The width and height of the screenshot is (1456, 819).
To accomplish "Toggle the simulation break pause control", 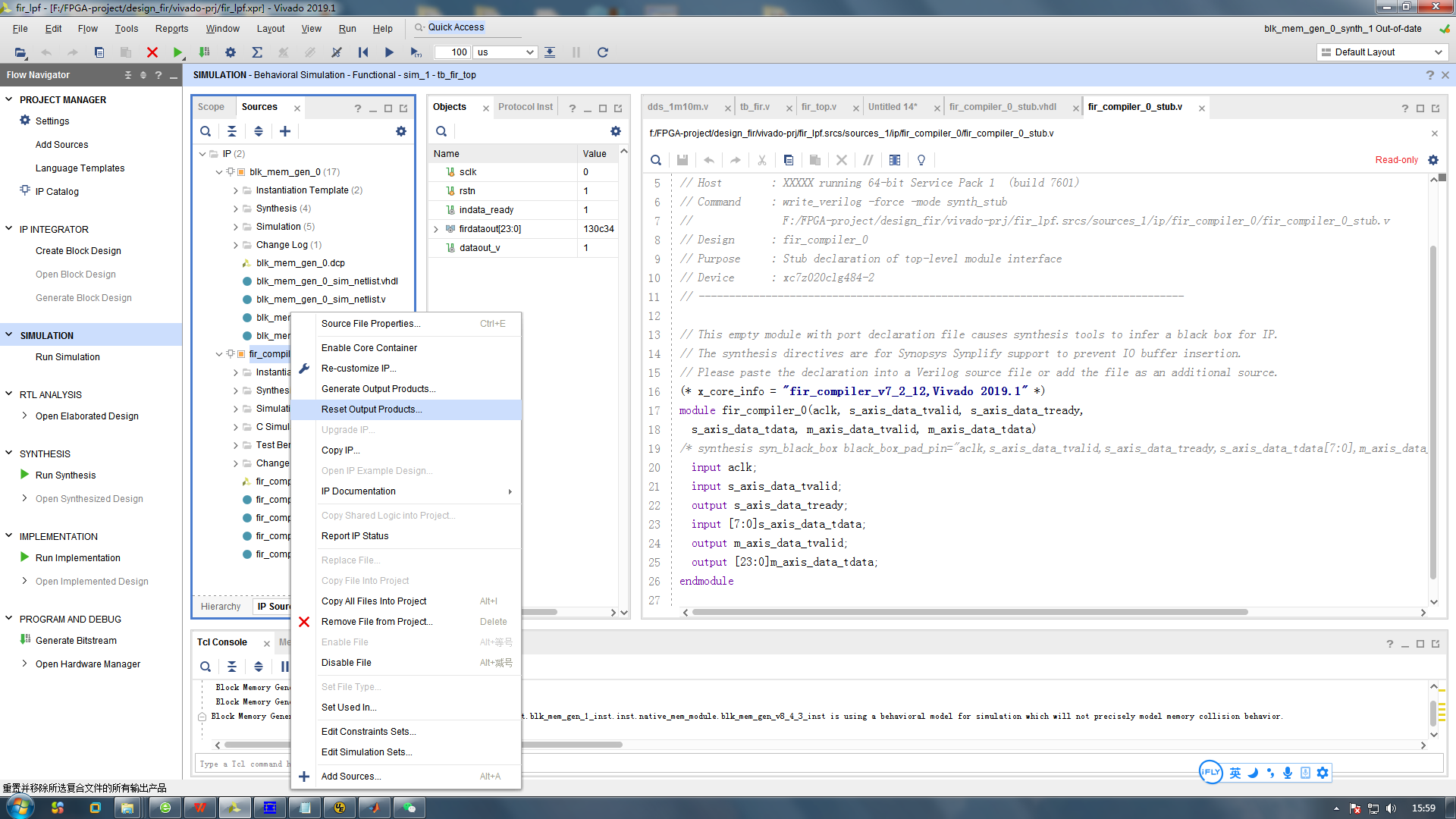I will tap(576, 52).
